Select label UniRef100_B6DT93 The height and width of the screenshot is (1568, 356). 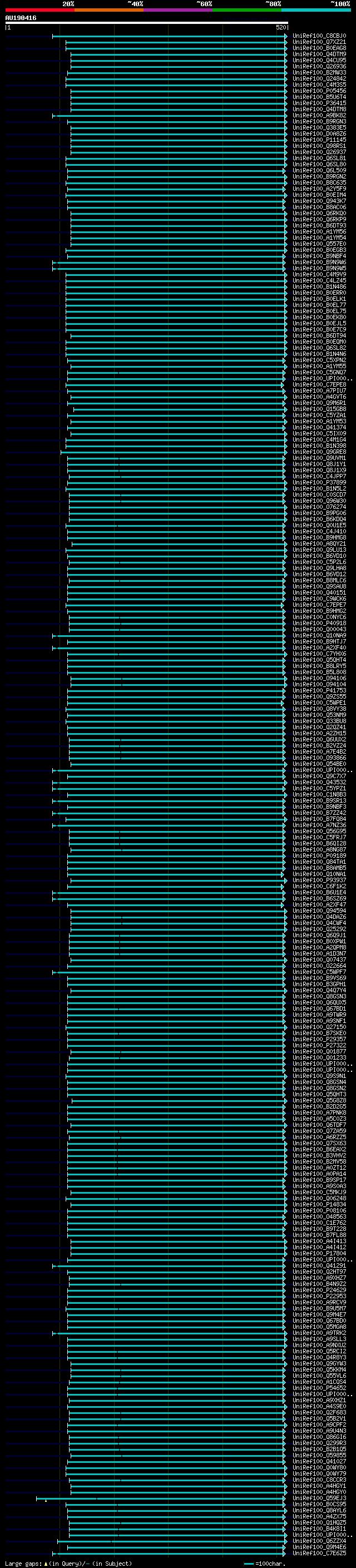click(x=319, y=226)
